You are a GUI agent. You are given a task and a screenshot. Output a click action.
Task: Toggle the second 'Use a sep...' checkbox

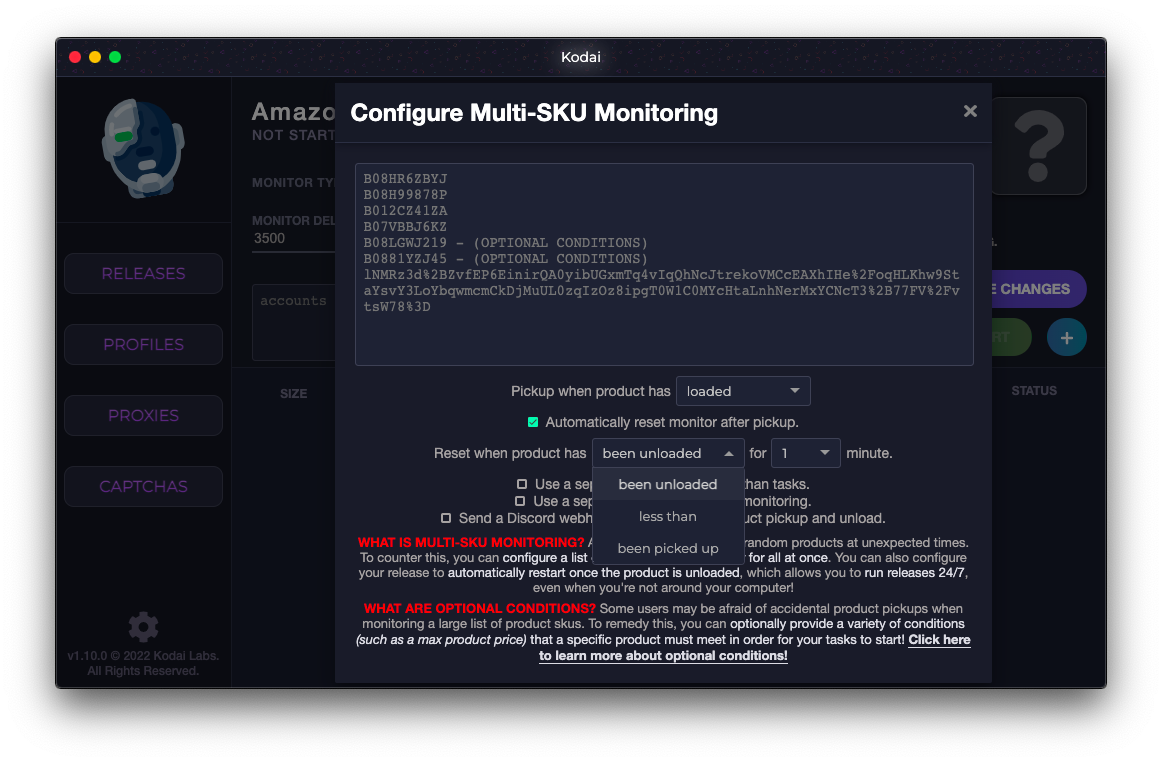tap(520, 501)
